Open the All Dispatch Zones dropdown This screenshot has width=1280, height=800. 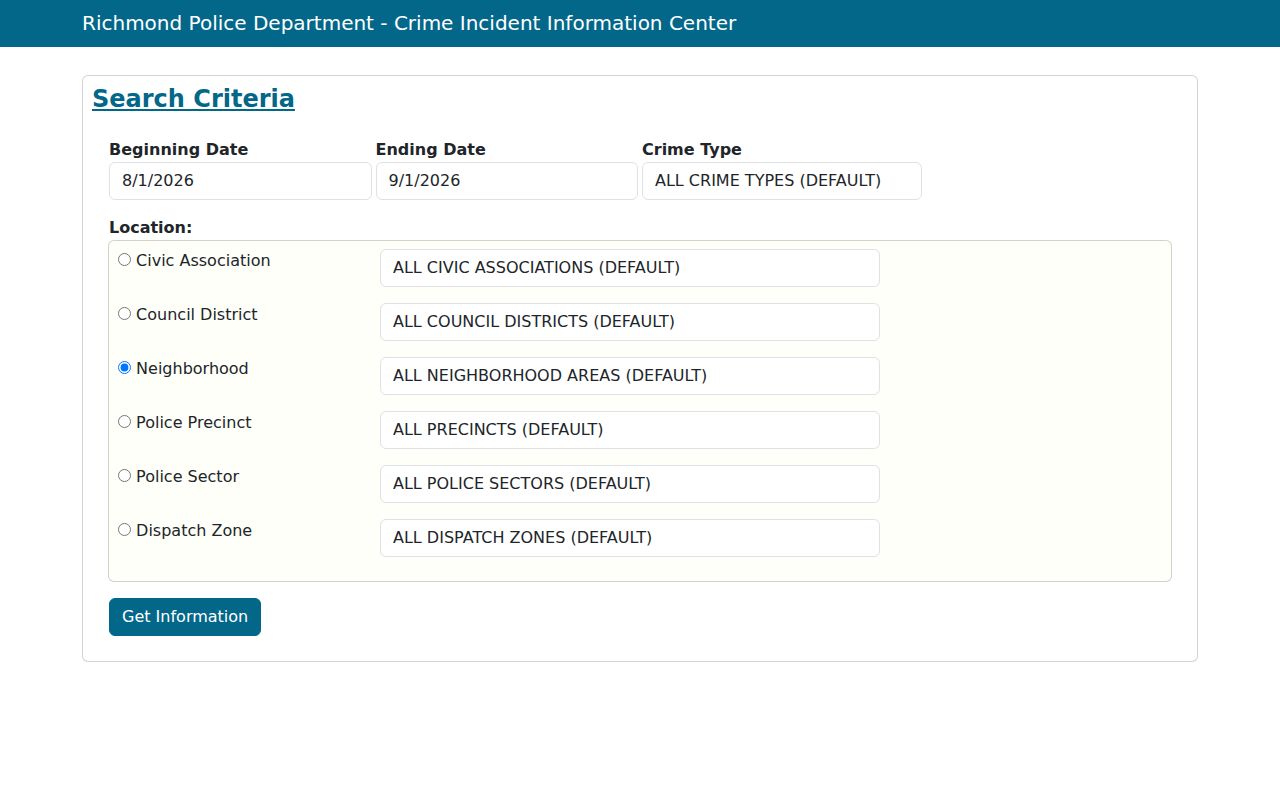coord(630,538)
